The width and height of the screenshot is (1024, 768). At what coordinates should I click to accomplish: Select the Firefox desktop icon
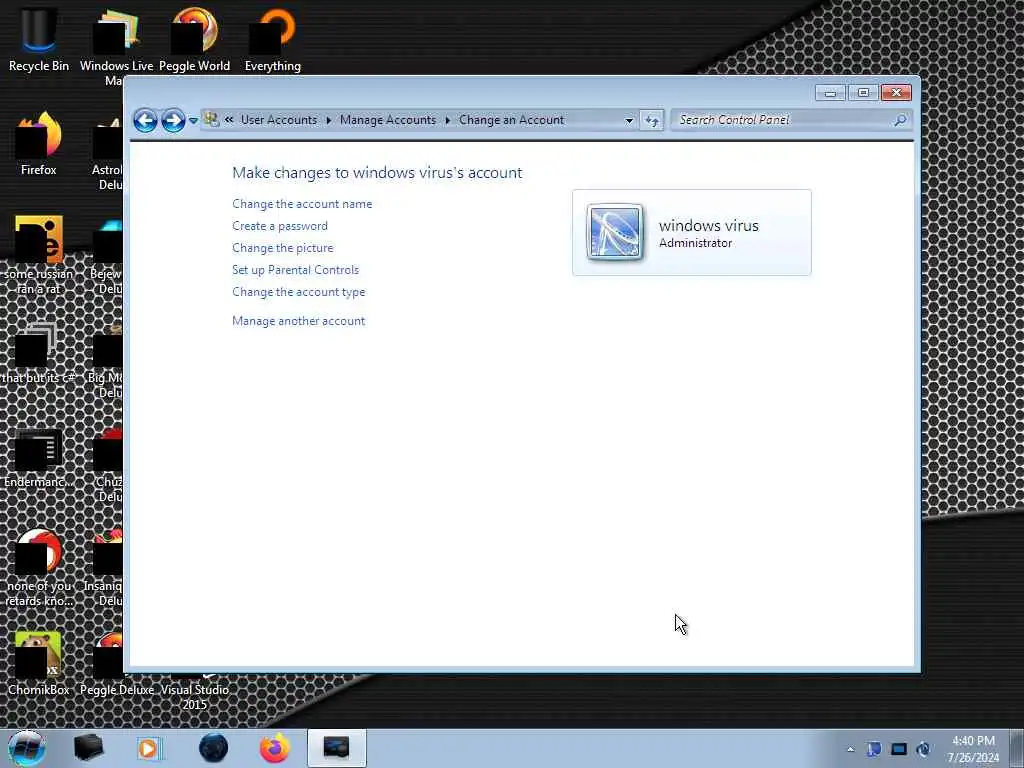tap(39, 144)
